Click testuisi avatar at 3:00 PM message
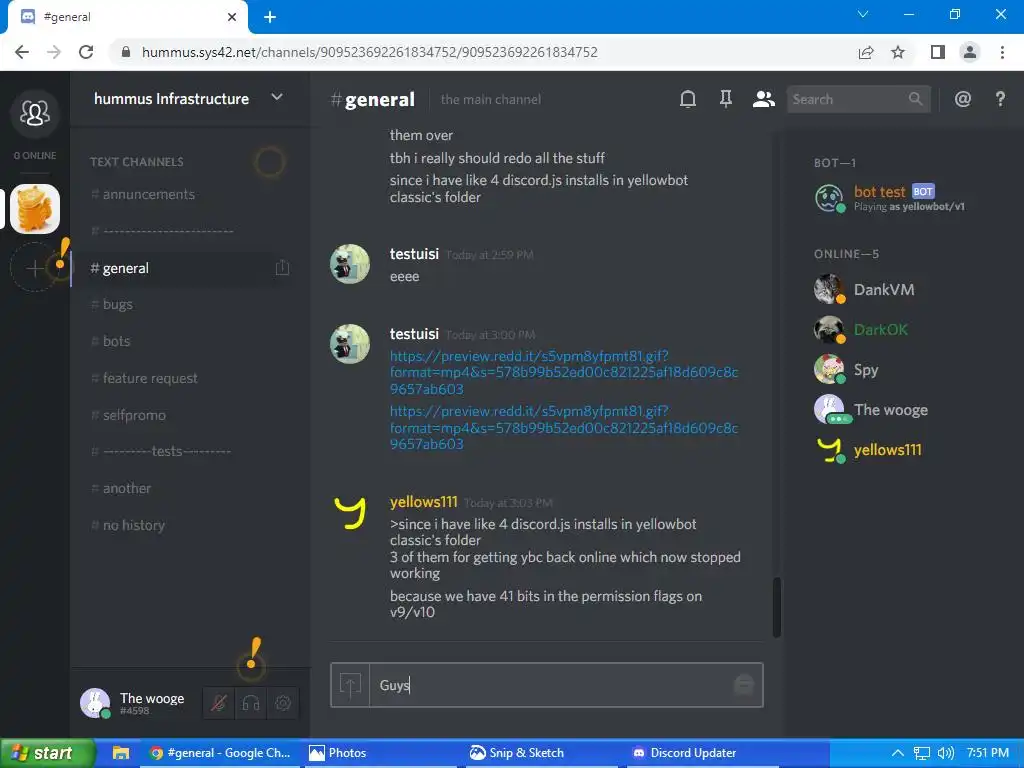This screenshot has height=768, width=1024. (x=350, y=344)
